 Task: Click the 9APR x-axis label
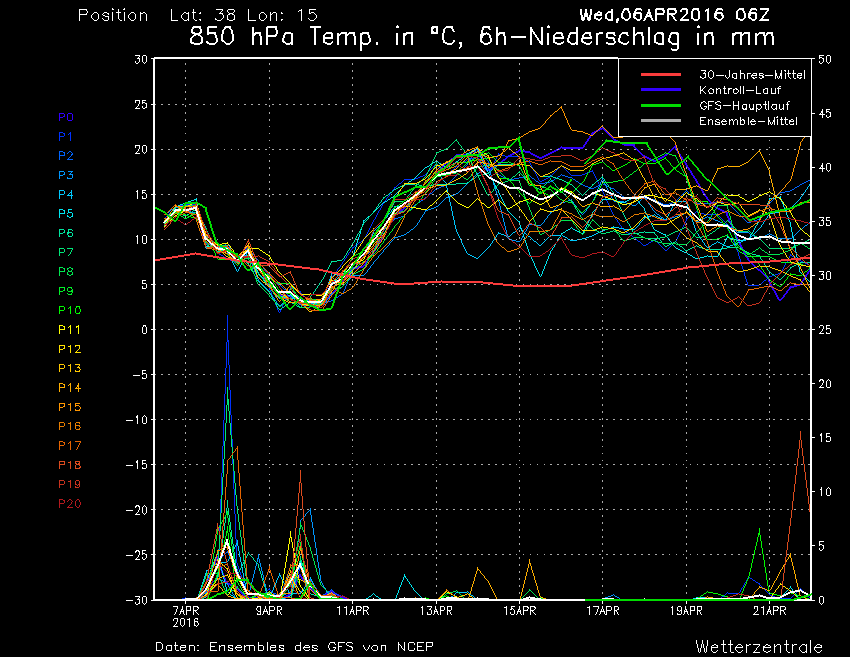[269, 611]
